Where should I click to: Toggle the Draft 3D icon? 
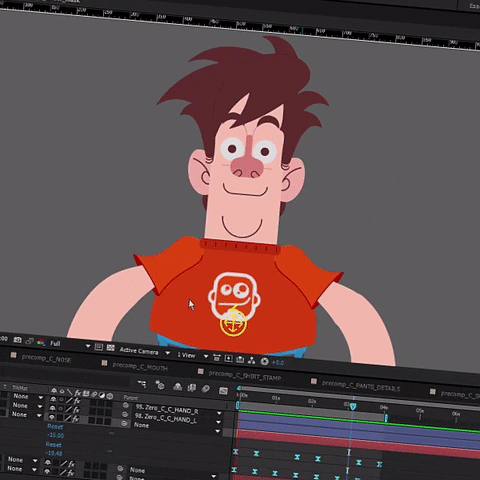tap(160, 385)
